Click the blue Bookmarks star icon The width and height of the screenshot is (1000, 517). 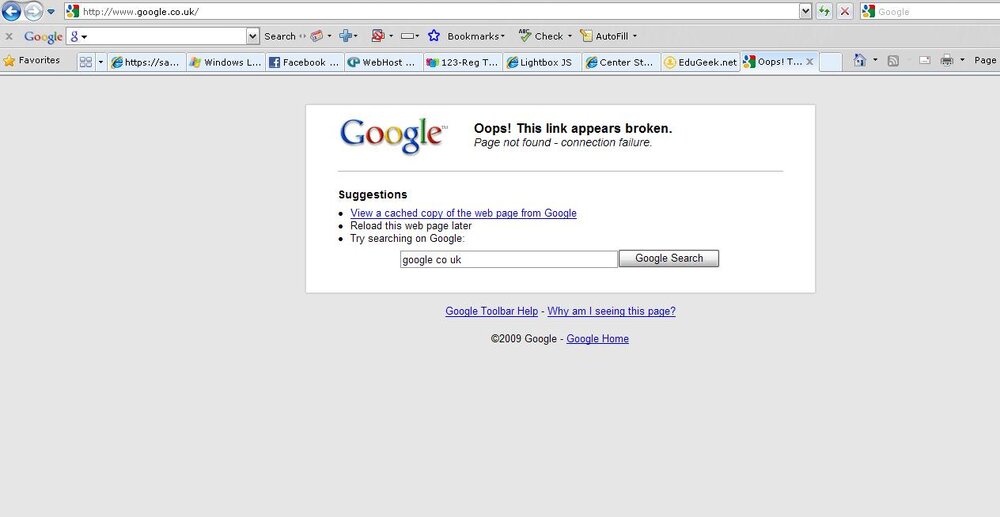[x=434, y=36]
